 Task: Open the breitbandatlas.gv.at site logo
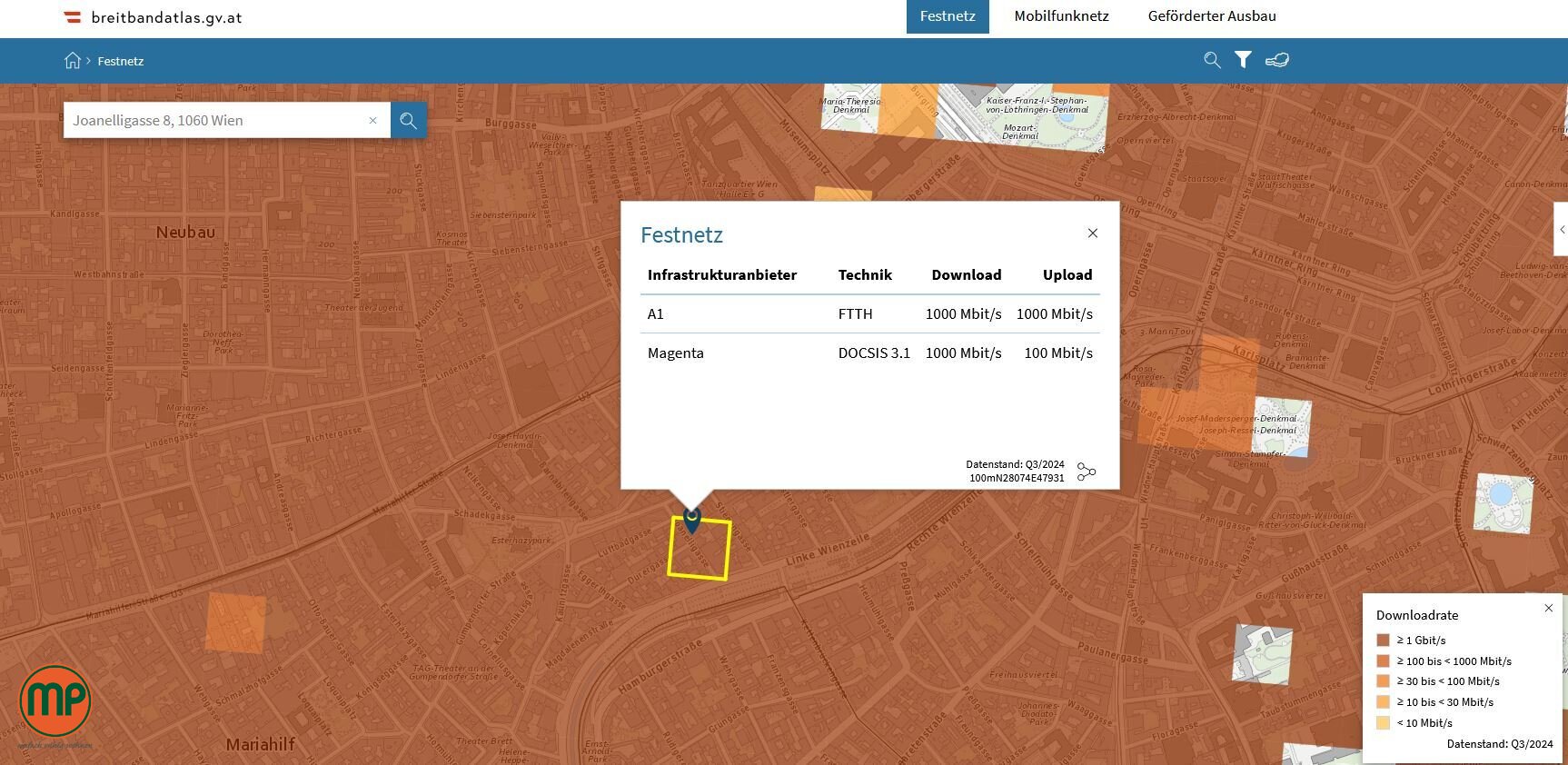pos(153,17)
